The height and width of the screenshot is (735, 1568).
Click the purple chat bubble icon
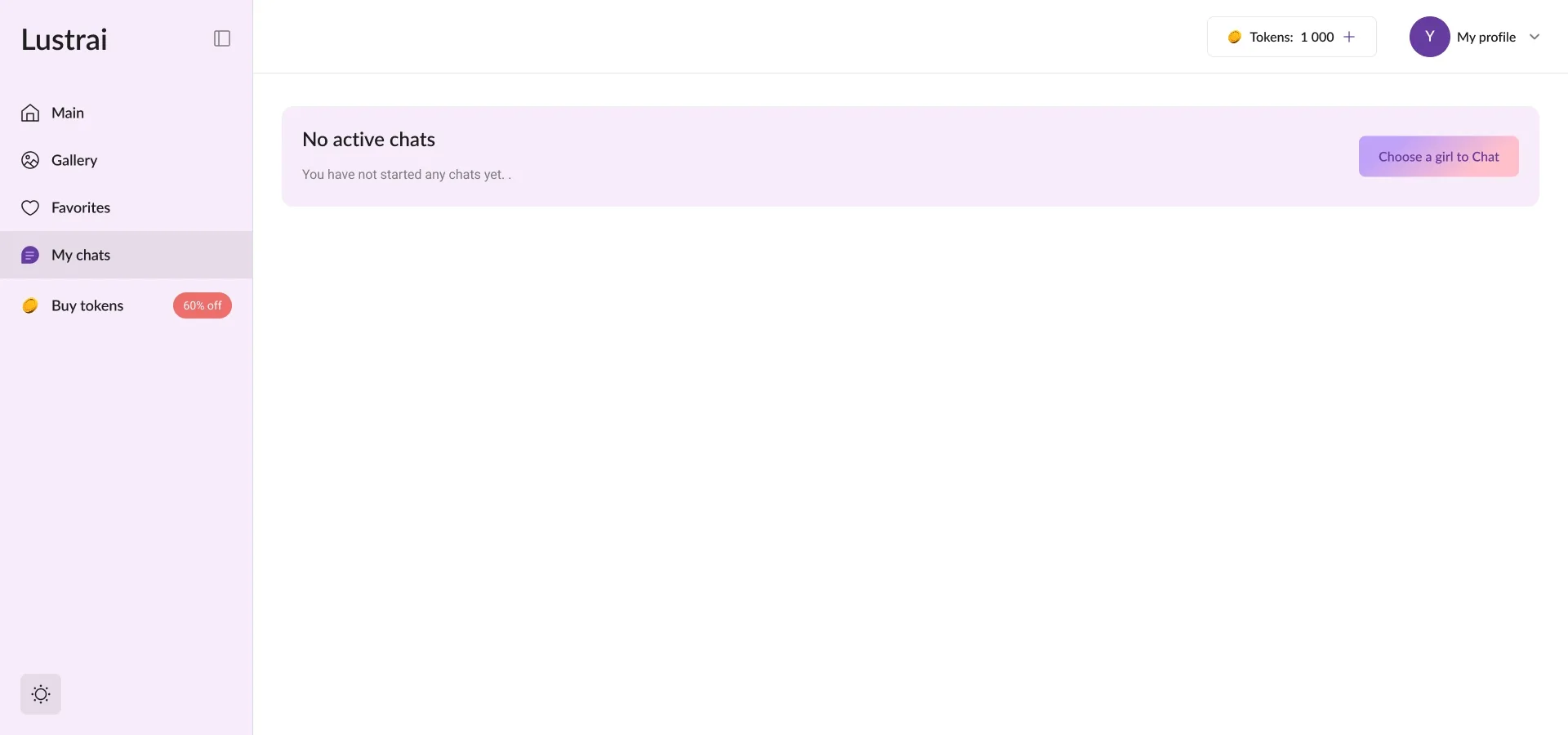coord(30,256)
